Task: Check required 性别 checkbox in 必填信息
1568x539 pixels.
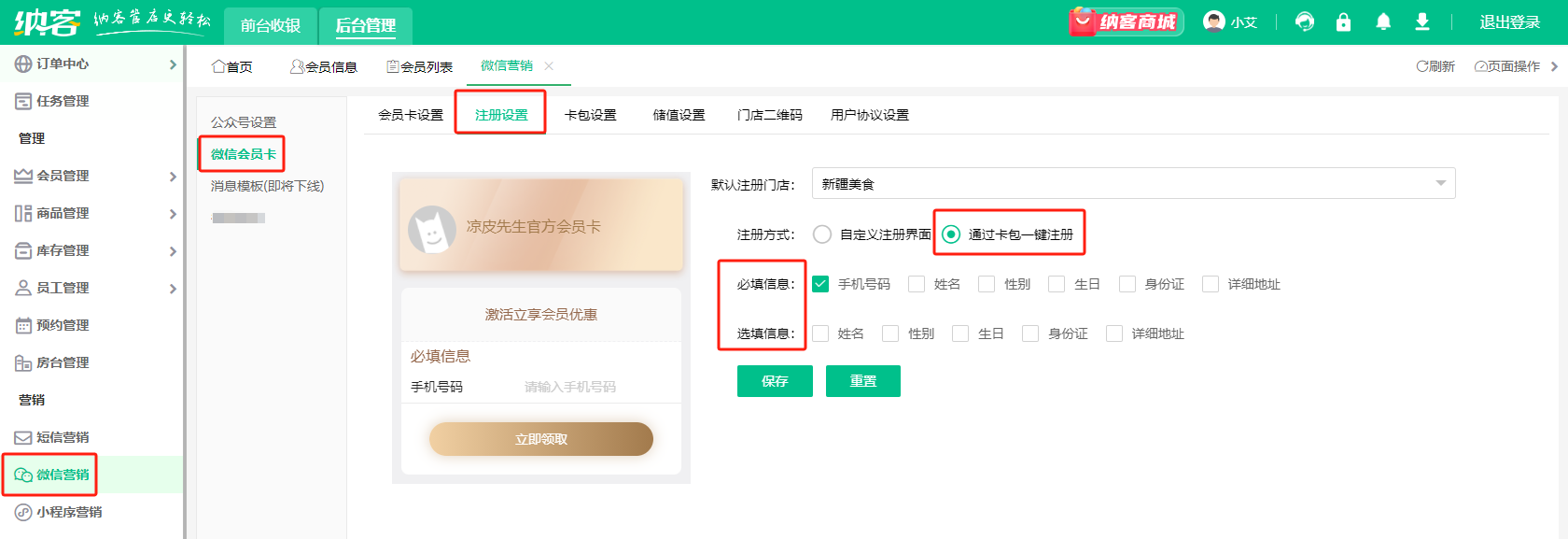Action: pyautogui.click(x=987, y=284)
